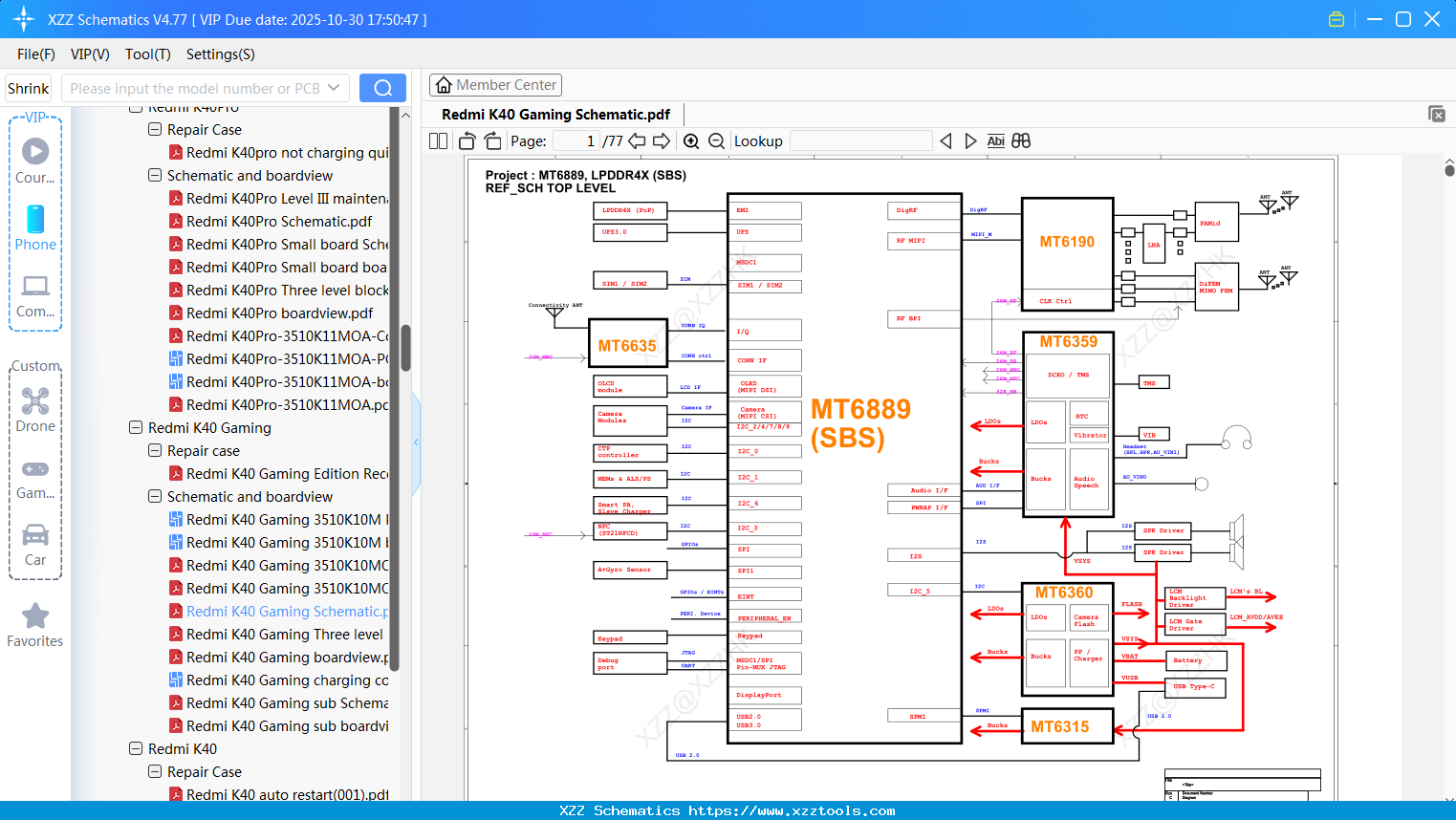Viewport: 1456px width, 820px height.
Task: Collapse the Redmi K40 Gaming tree node
Action: [135, 427]
